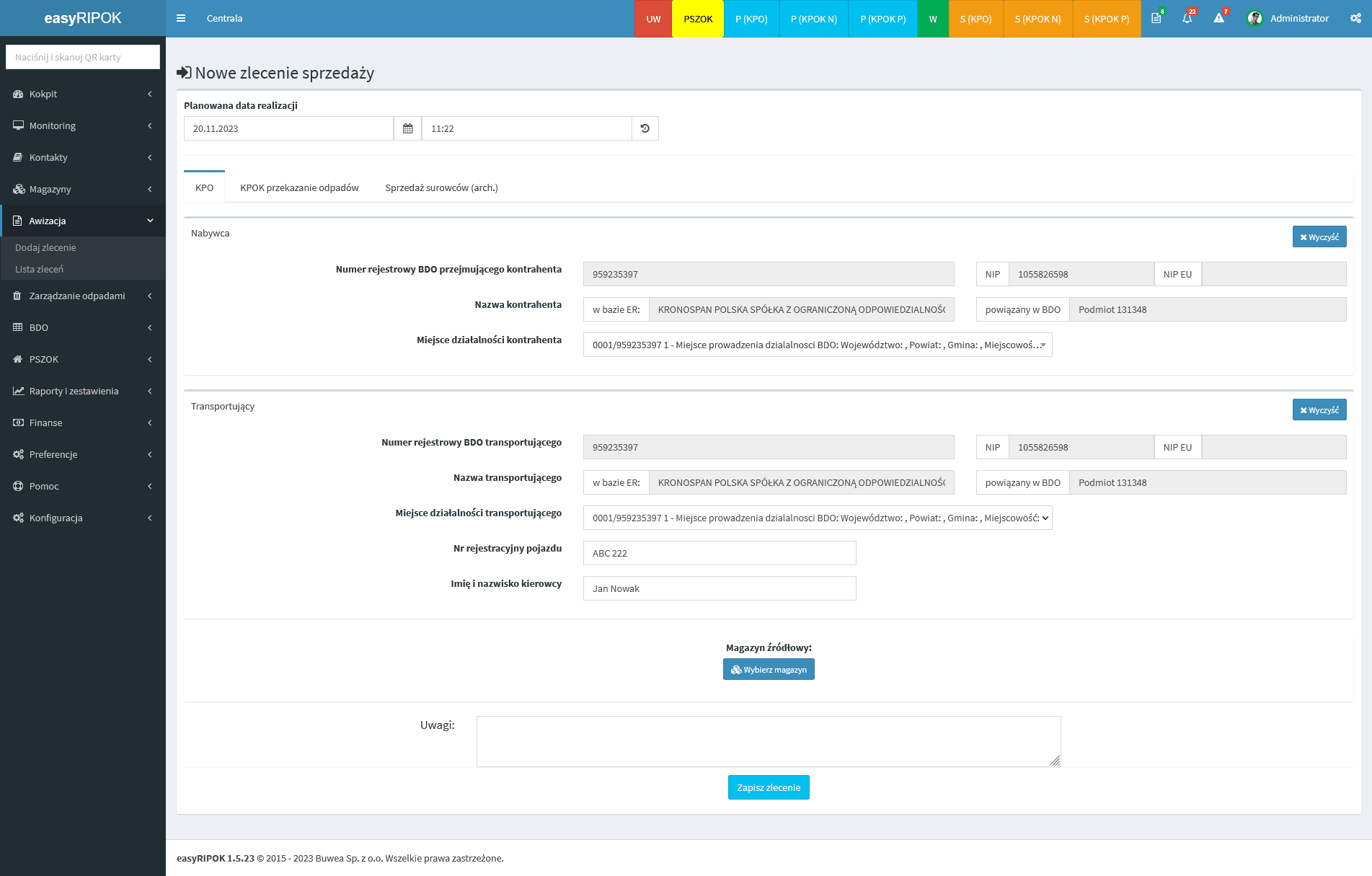This screenshot has height=876, width=1372.
Task: Open Miejsce działalności kontrahenta dropdown
Action: tap(817, 345)
